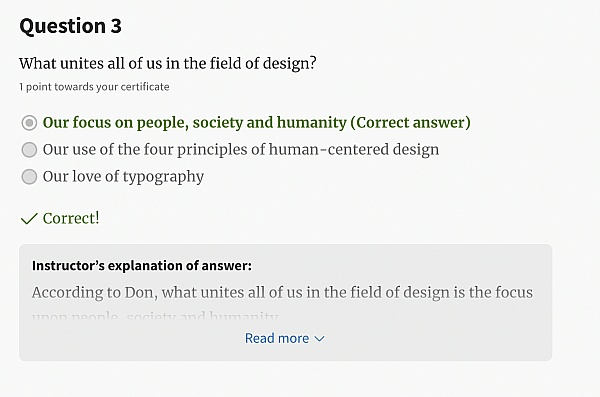Click the "Instructor's explanation of answer" heading
Viewport: 600px width, 397px height.
[x=142, y=266]
